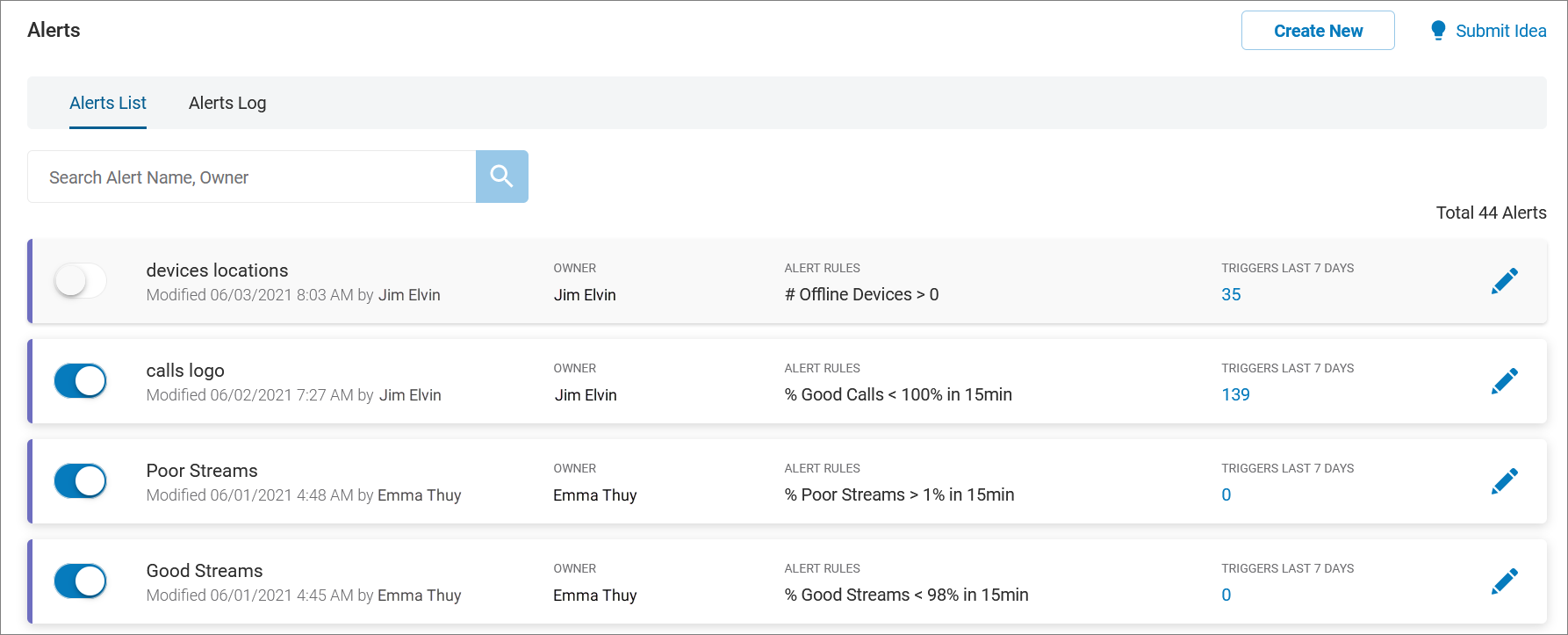This screenshot has width=1568, height=635.
Task: Enable the devices locations alert toggle
Action: (x=80, y=281)
